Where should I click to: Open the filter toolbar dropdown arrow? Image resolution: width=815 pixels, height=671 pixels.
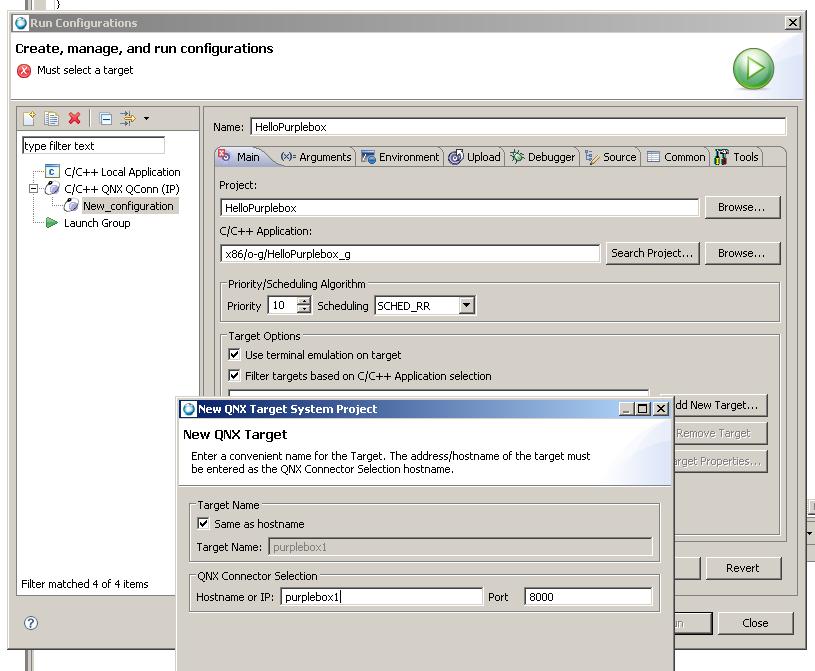(x=146, y=119)
